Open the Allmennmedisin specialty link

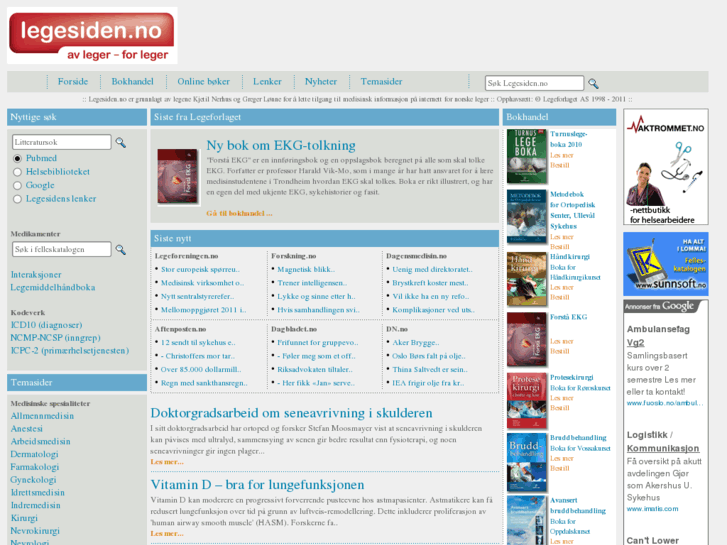click(42, 416)
